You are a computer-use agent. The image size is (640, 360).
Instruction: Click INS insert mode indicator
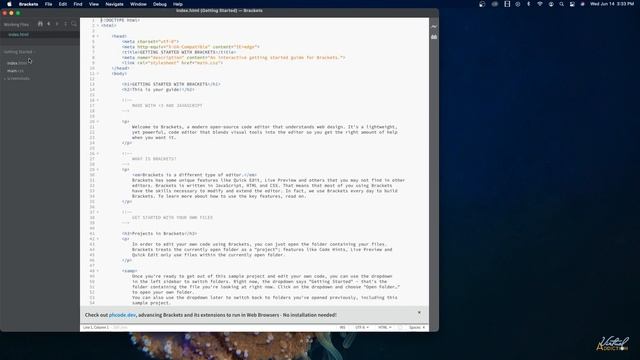pyautogui.click(x=342, y=327)
